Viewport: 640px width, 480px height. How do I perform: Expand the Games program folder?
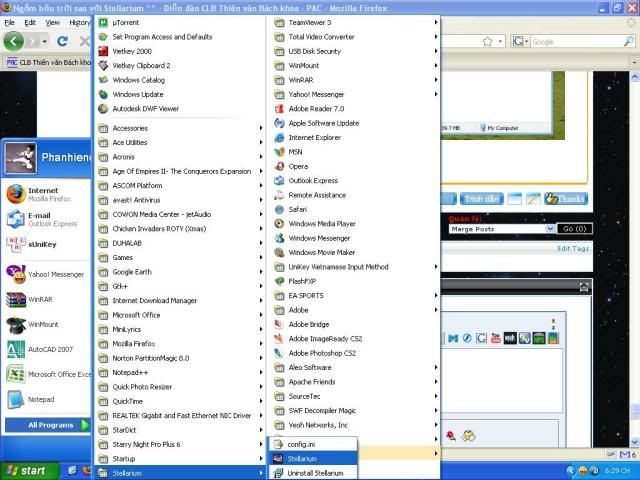tap(122, 257)
